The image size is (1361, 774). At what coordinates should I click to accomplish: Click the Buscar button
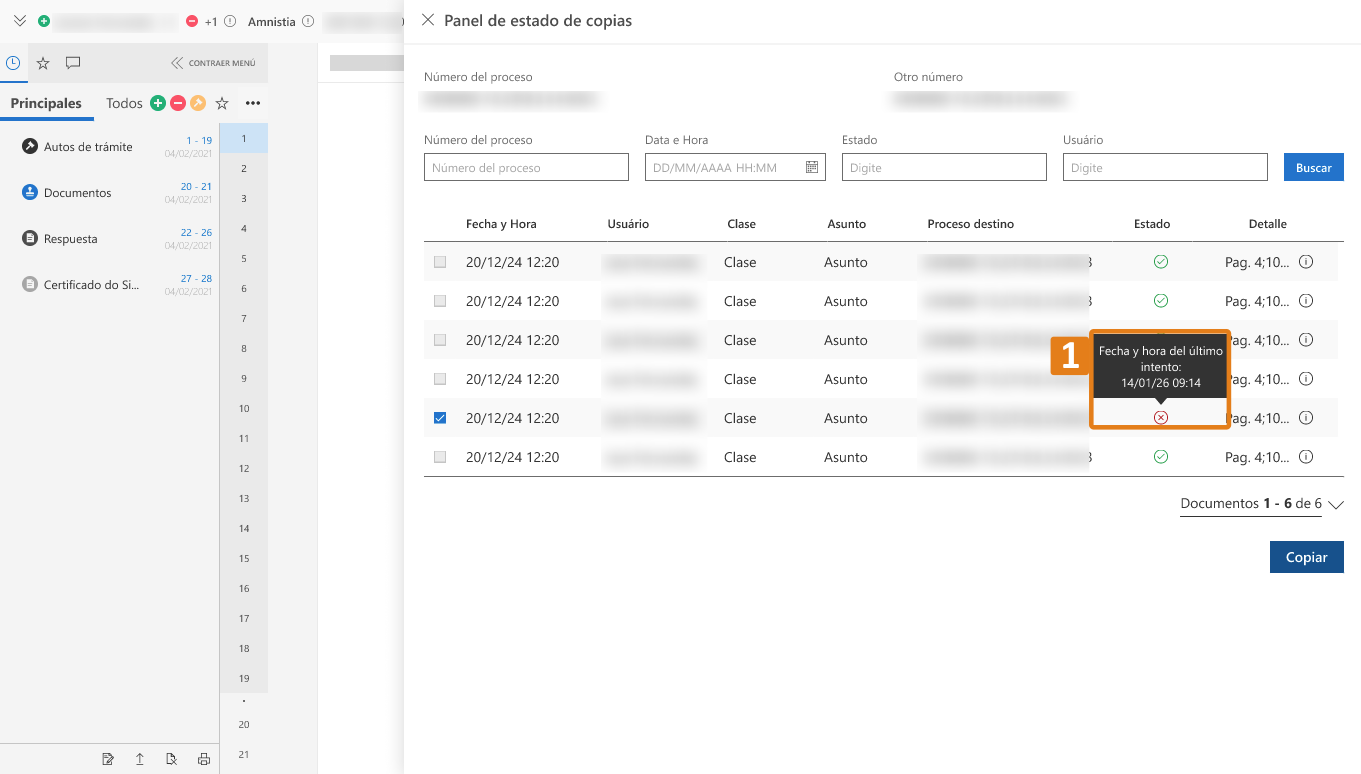1313,166
